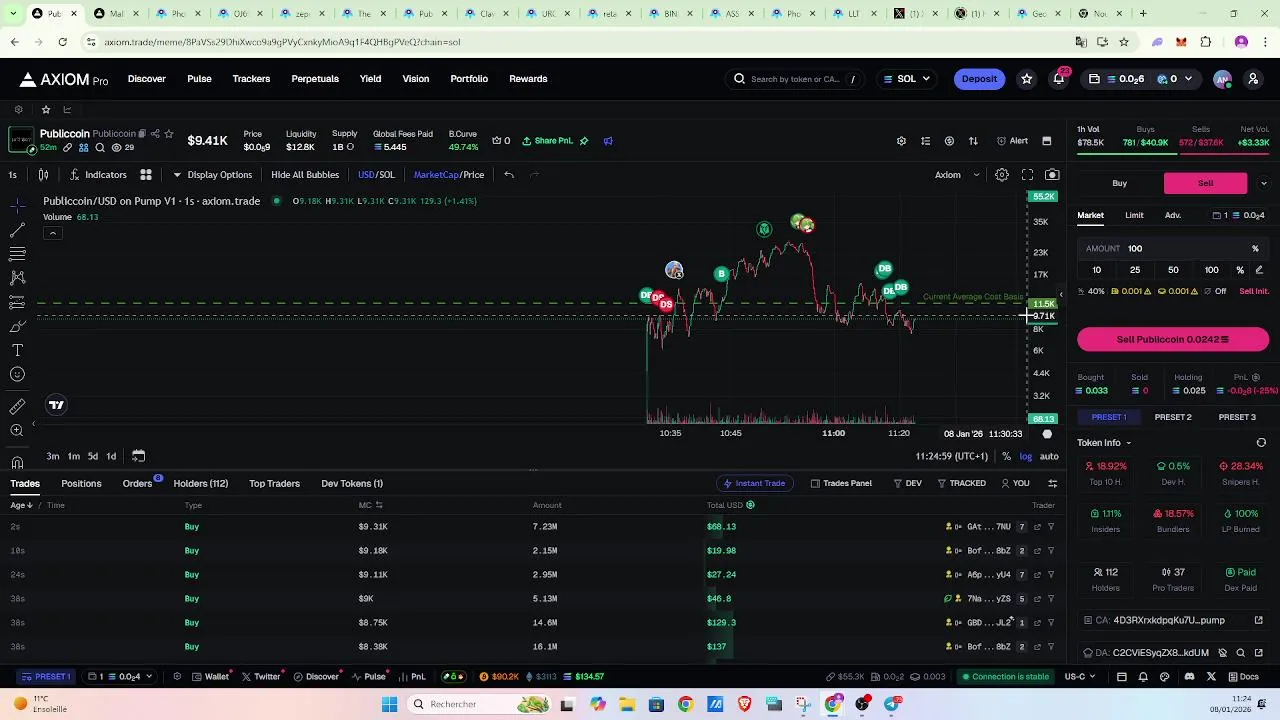Copy the Publiccoin token name
The width and height of the screenshot is (1280, 720).
[142, 134]
